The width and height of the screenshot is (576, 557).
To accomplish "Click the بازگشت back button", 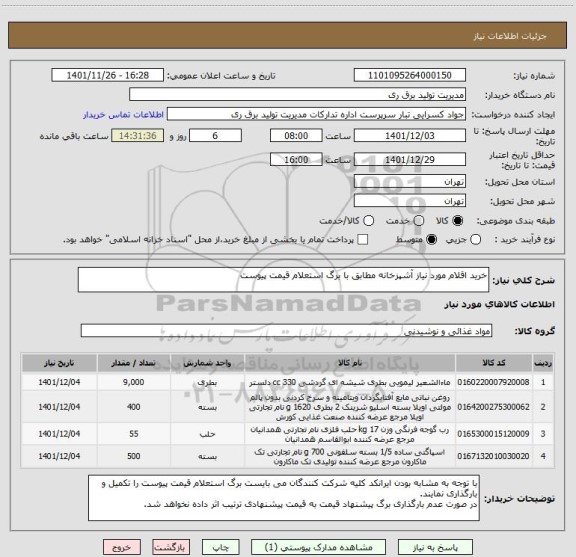I will (171, 547).
